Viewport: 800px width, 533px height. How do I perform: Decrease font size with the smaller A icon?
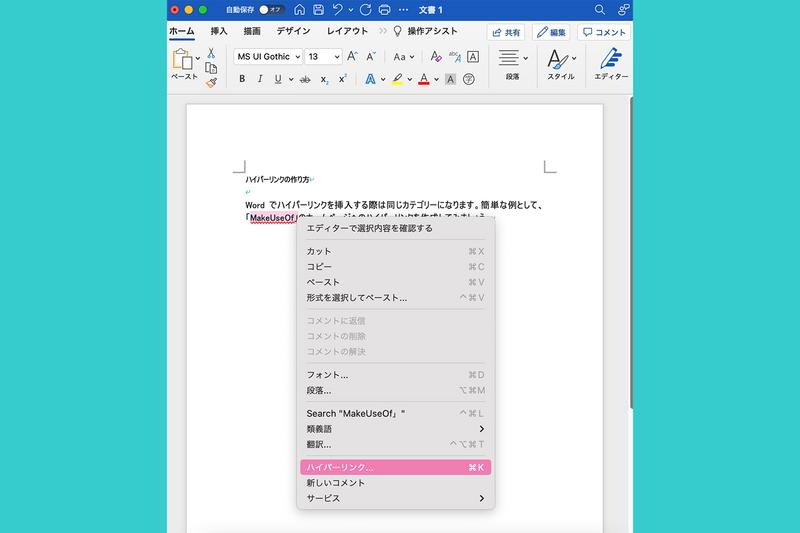(x=371, y=57)
